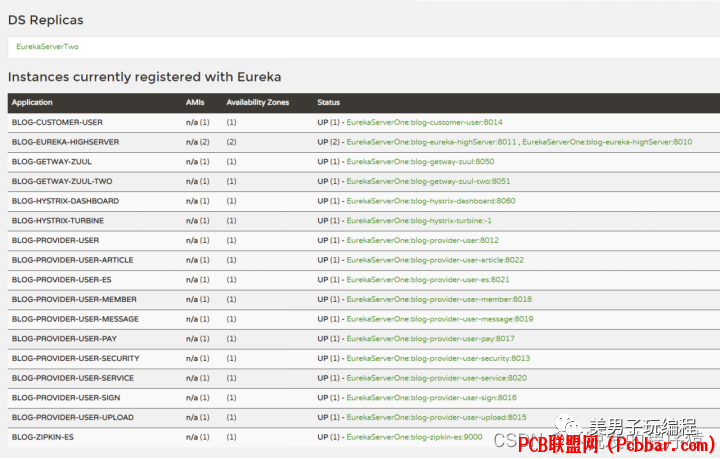Click n/a (1) cell in BLOG-CUSTOMER-USER row
This screenshot has width=720, height=459.
[197, 122]
